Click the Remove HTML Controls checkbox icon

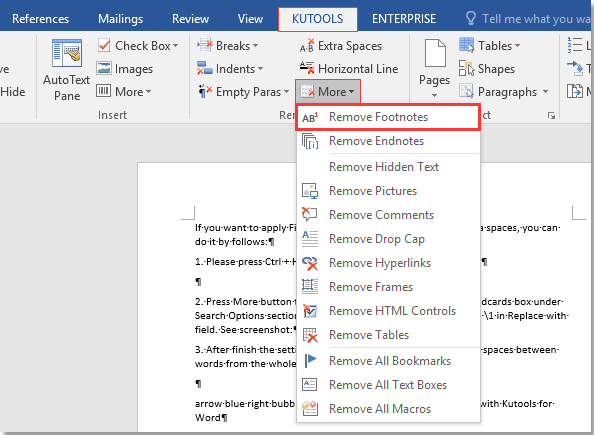click(310, 311)
